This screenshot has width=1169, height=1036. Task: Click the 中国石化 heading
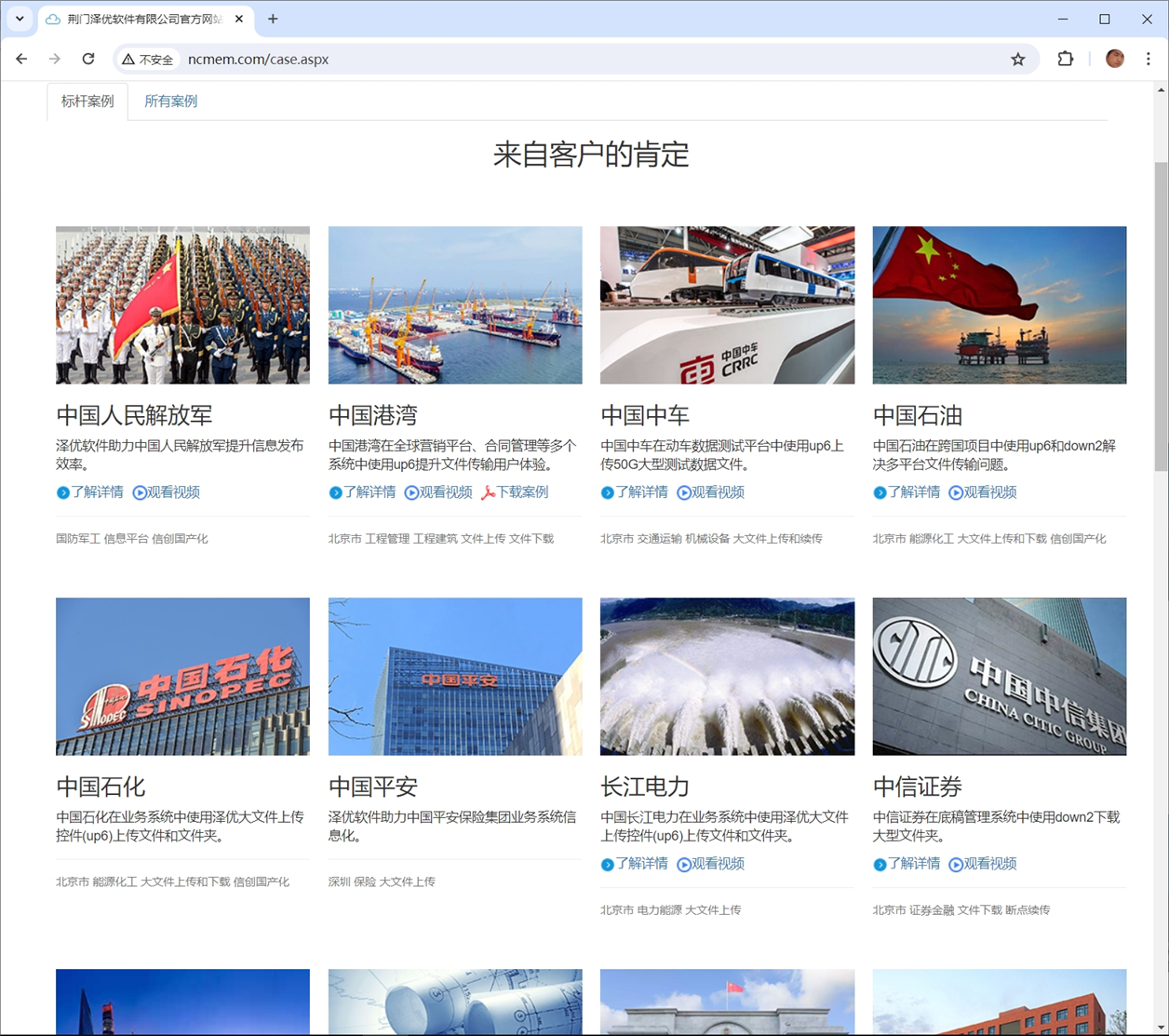coord(101,787)
